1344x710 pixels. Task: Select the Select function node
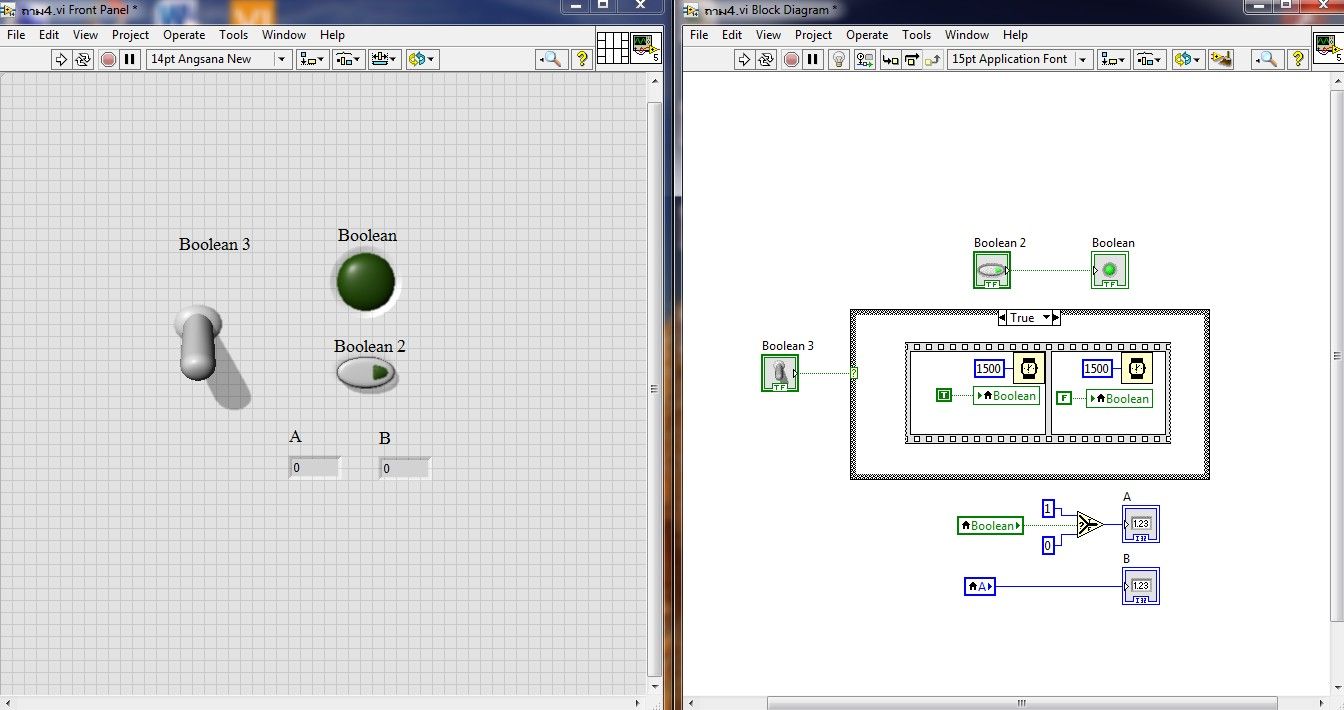[1089, 523]
